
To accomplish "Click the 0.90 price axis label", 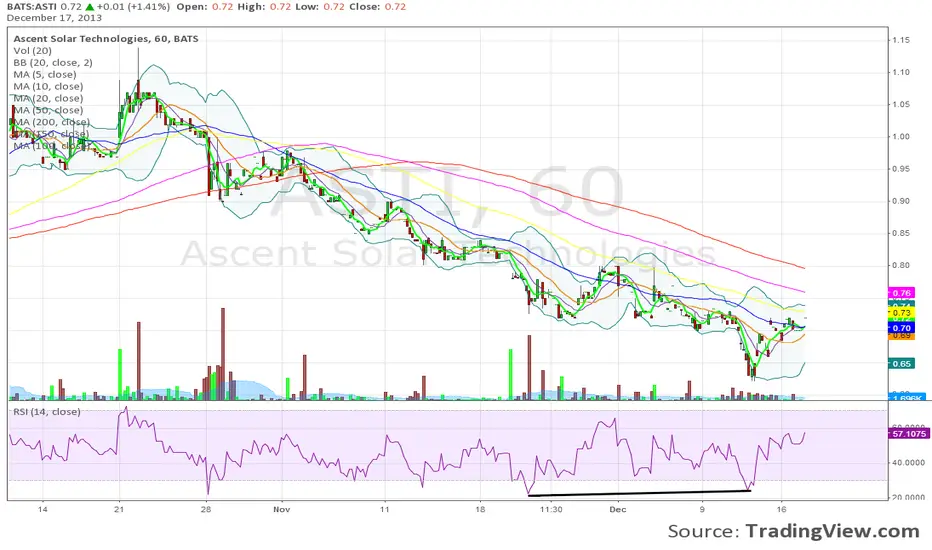I will pos(901,201).
